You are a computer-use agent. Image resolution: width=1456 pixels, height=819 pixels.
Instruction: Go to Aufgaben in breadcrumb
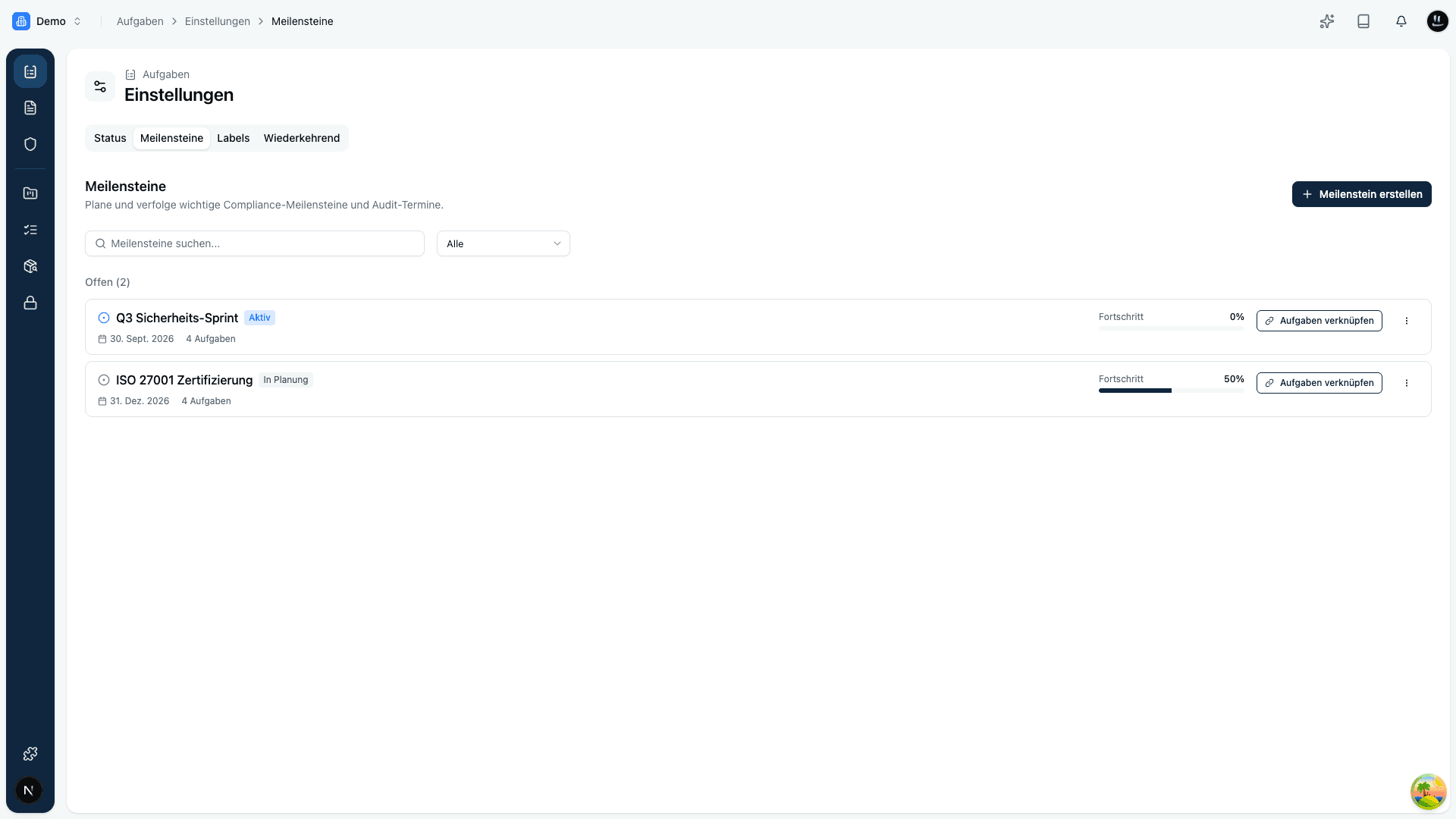click(140, 21)
